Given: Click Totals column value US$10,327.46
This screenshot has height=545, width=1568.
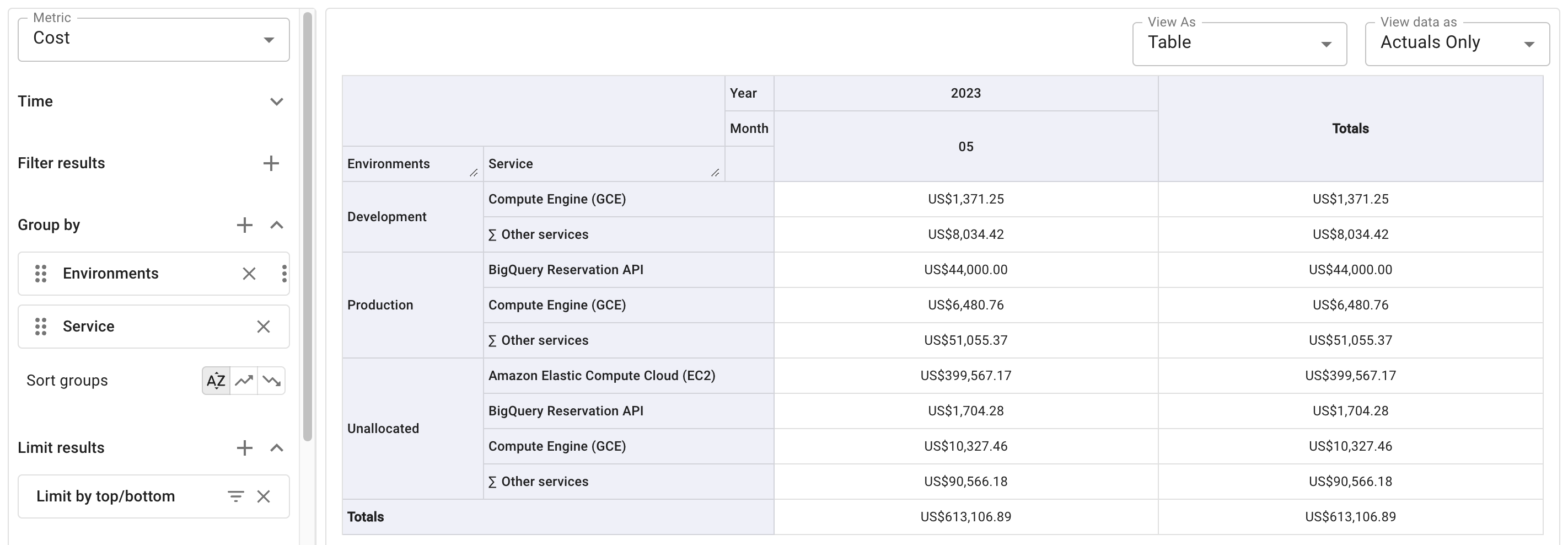Looking at the screenshot, I should pos(1350,446).
